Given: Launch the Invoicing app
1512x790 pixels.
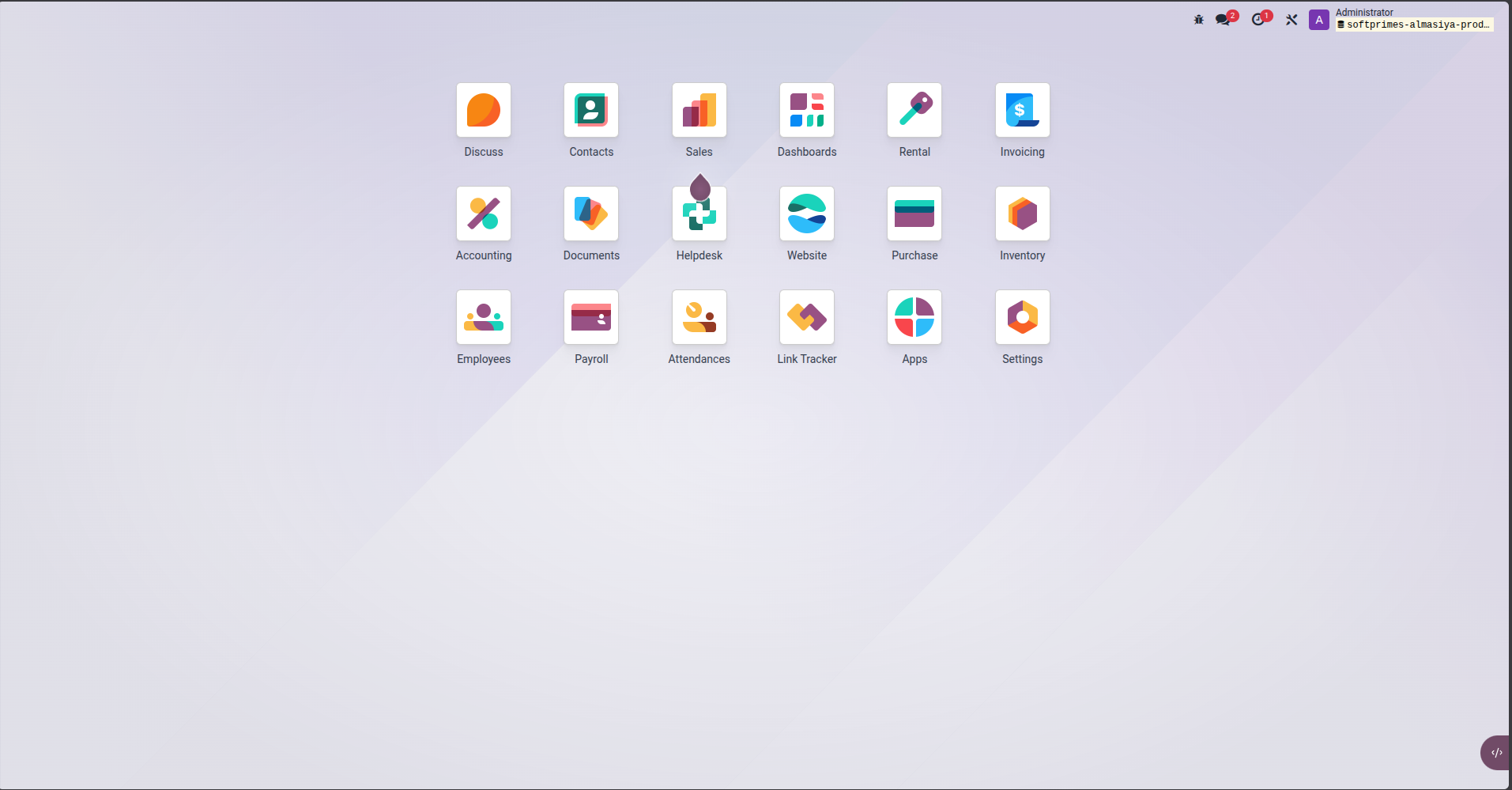Looking at the screenshot, I should (1023, 110).
